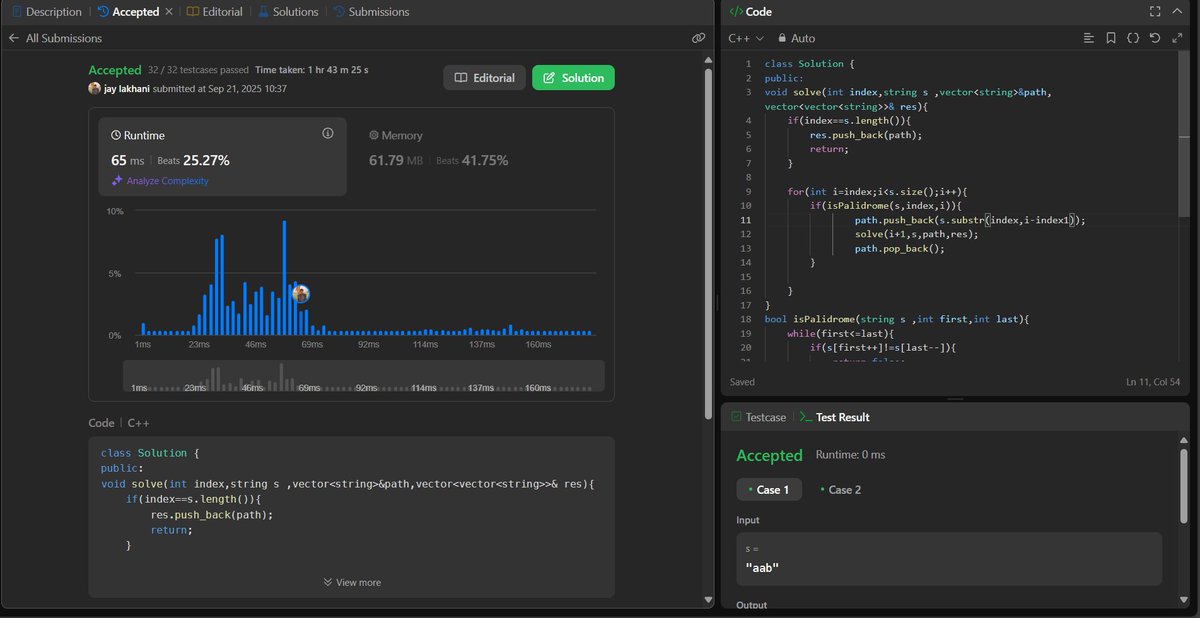Click the 'res.push_back(path);' line in the editor
This screenshot has height=618, width=1200.
pyautogui.click(x=865, y=135)
